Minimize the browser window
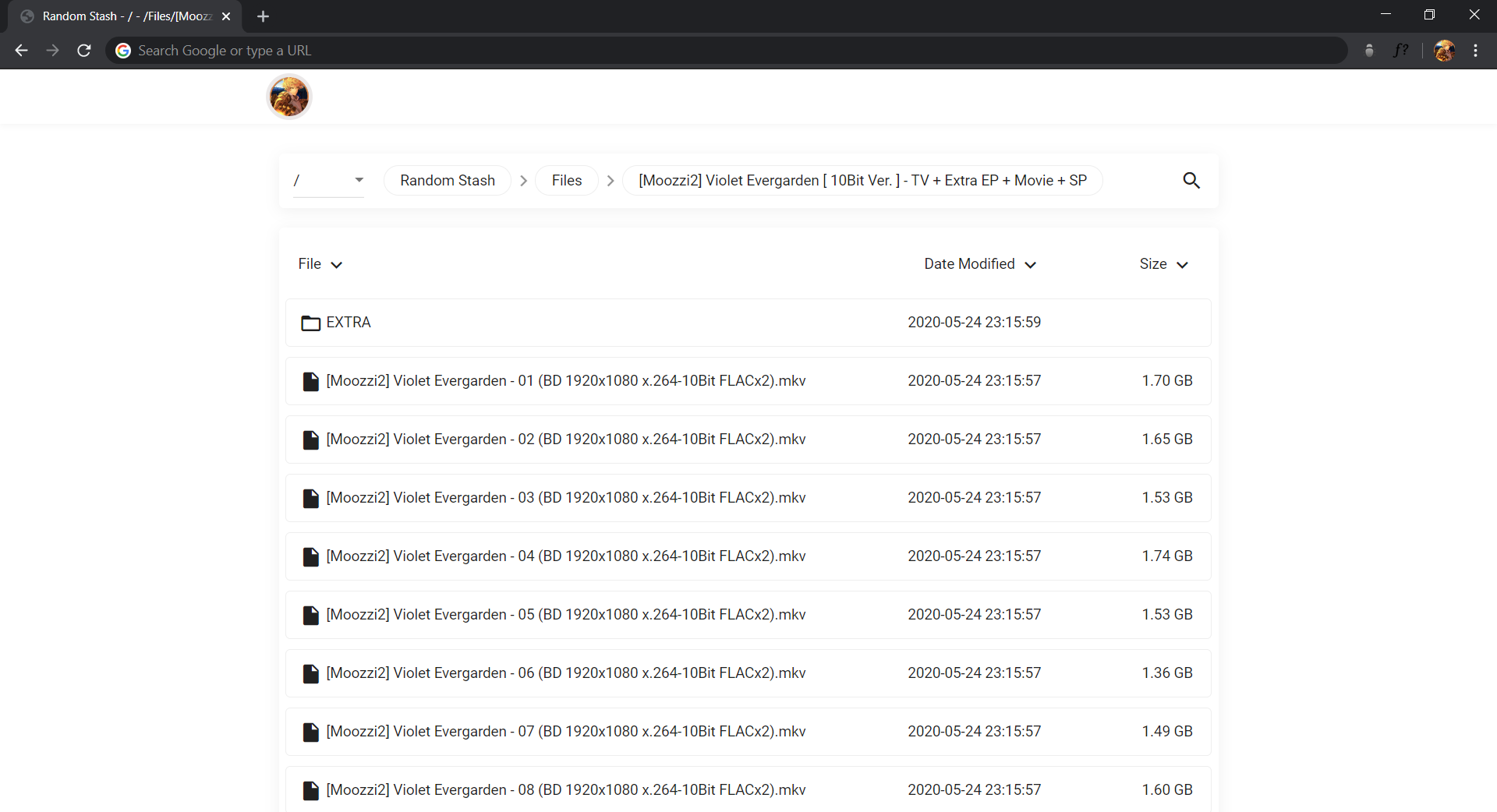This screenshot has height=812, width=1497. click(1386, 15)
